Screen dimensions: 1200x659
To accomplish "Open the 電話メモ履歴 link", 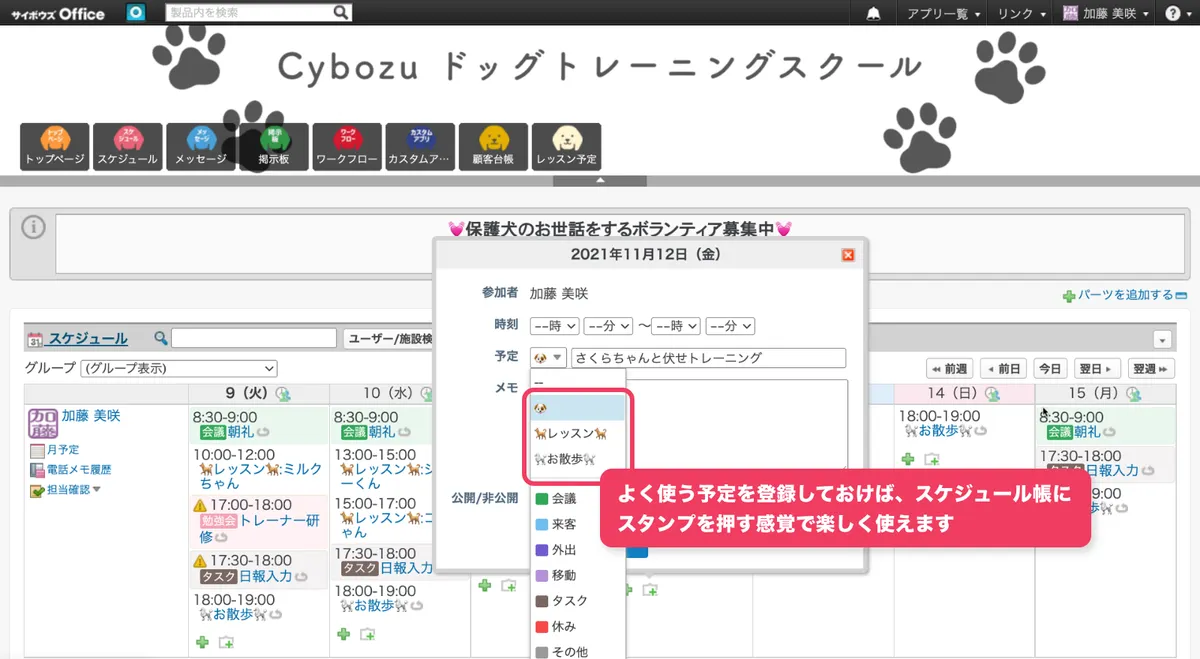I will tap(70, 469).
